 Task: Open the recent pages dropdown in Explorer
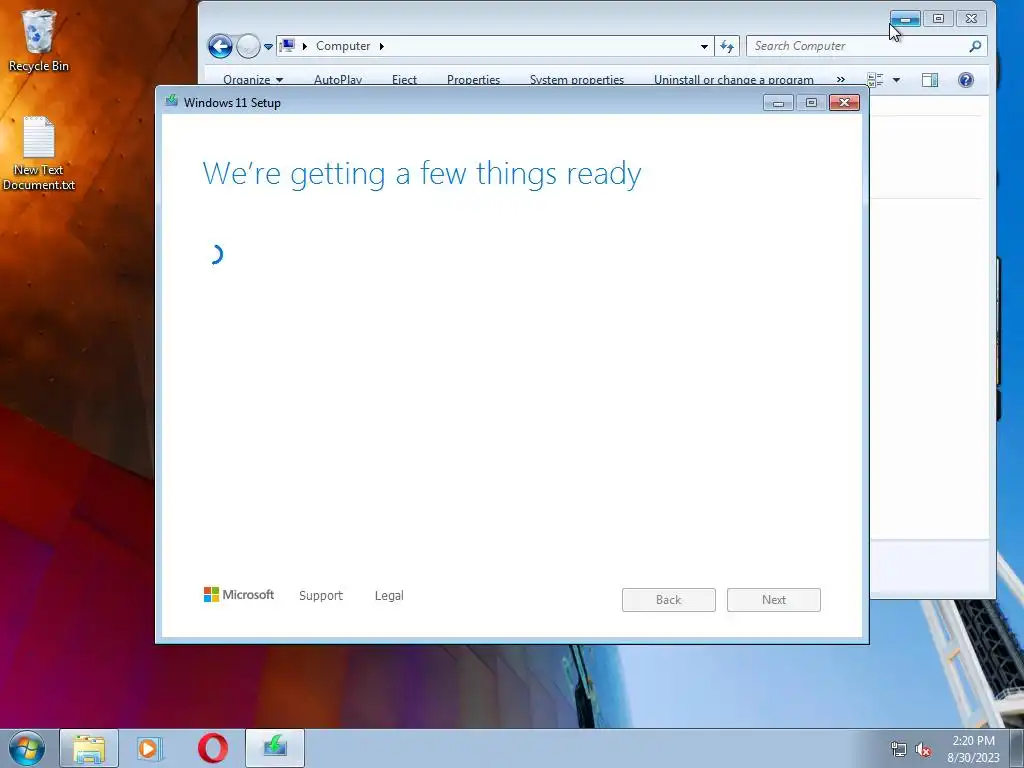pos(268,47)
